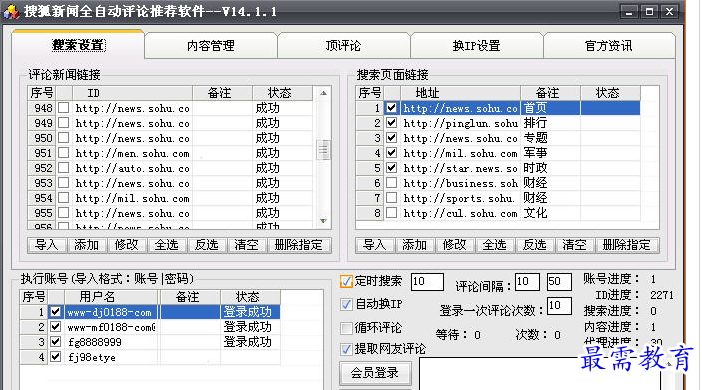Switch to the 官方资讯 tab
Image resolution: width=702 pixels, height=390 pixels.
[x=609, y=46]
